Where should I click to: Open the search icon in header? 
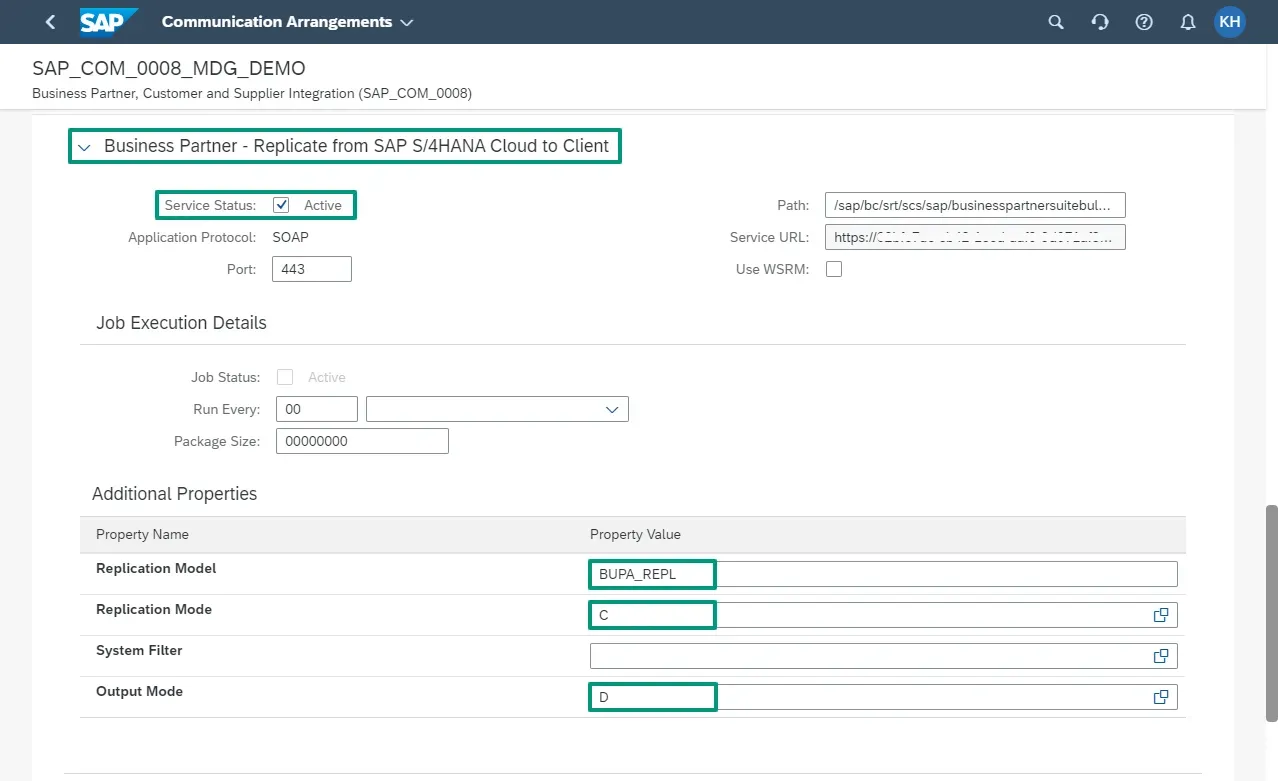(1056, 22)
